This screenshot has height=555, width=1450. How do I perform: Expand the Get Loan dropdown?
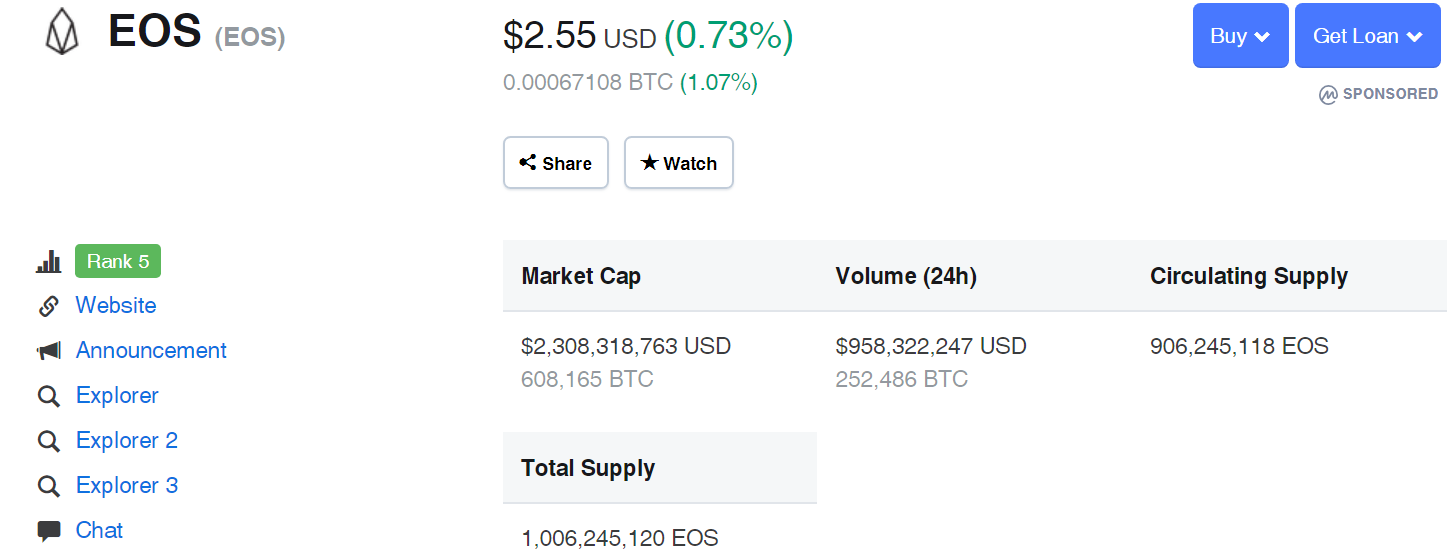[1367, 36]
